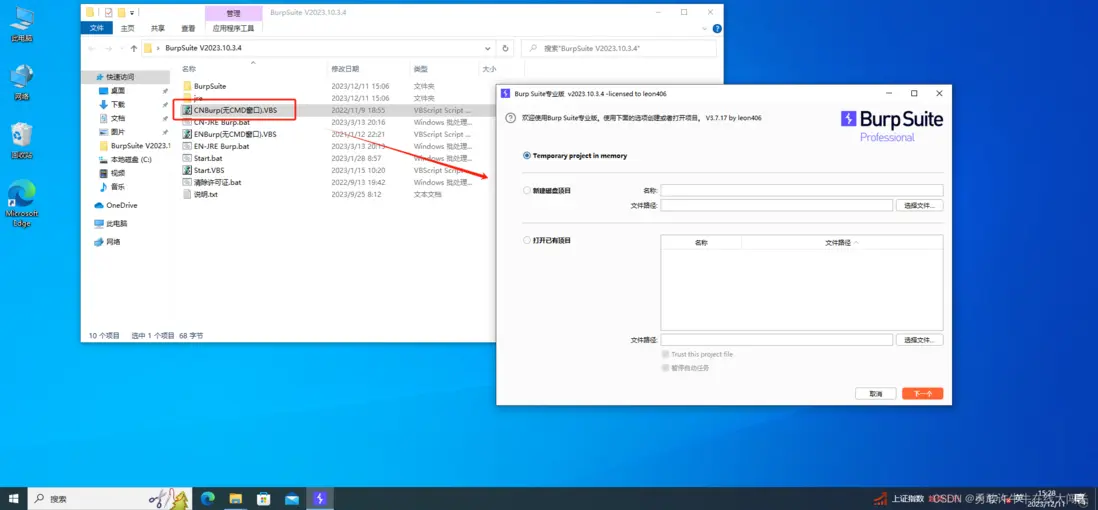Click the Explorer refresh button
Viewport: 1098px width, 510px height.
click(505, 48)
